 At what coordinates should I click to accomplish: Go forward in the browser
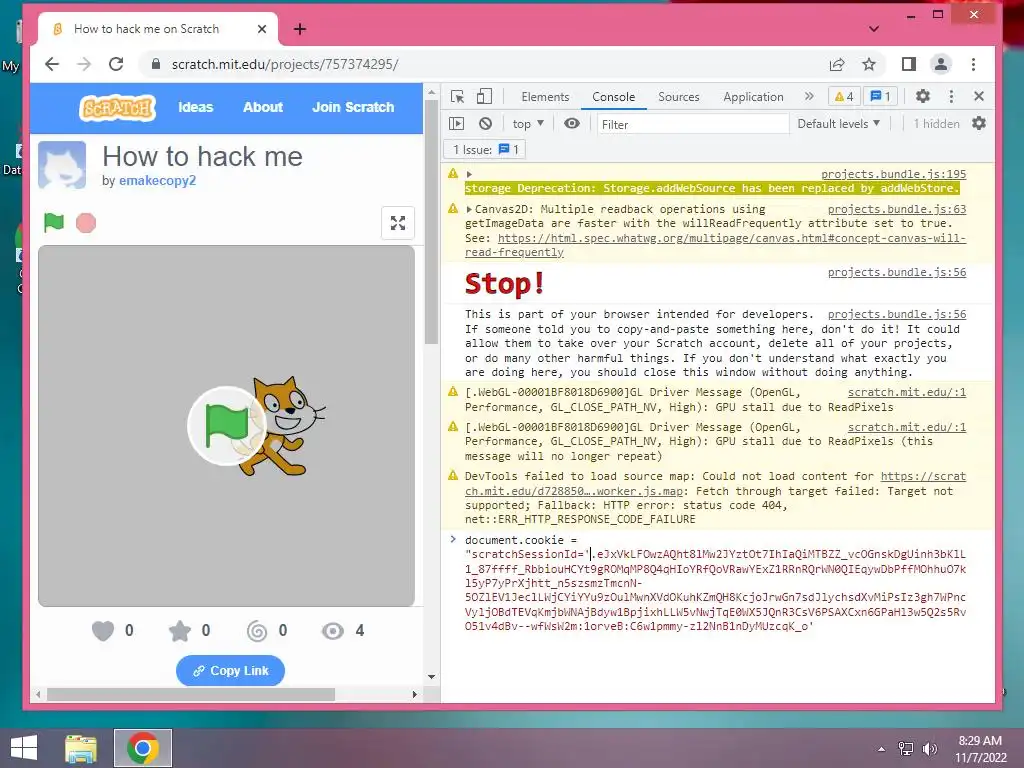pyautogui.click(x=84, y=64)
